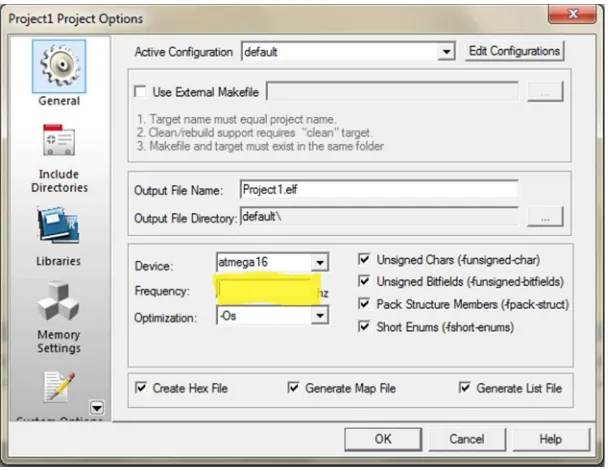Toggle Short Enums (-fshort-enums) checkbox
608x470 pixels.
pos(364,327)
